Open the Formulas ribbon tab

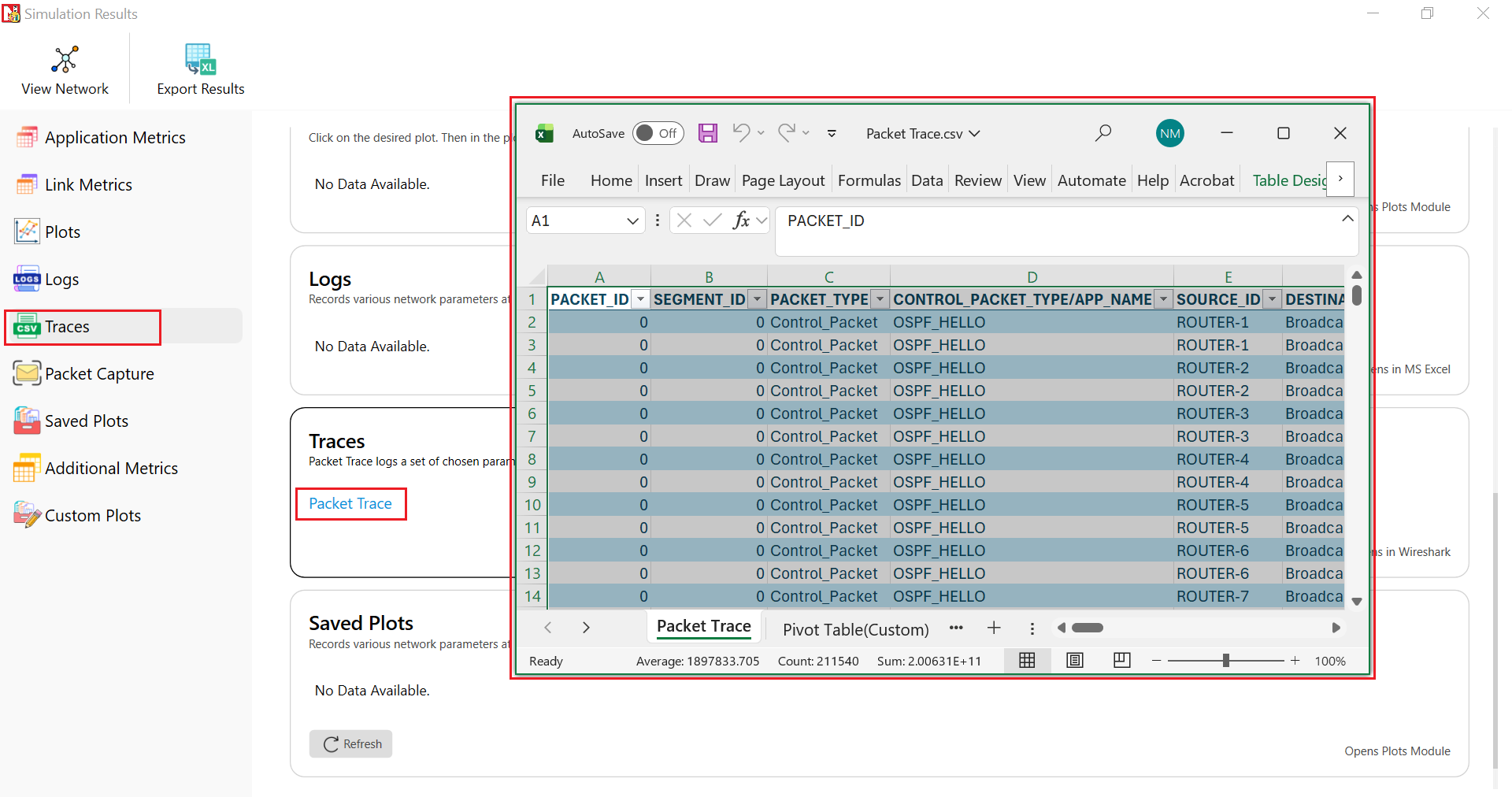(869, 180)
